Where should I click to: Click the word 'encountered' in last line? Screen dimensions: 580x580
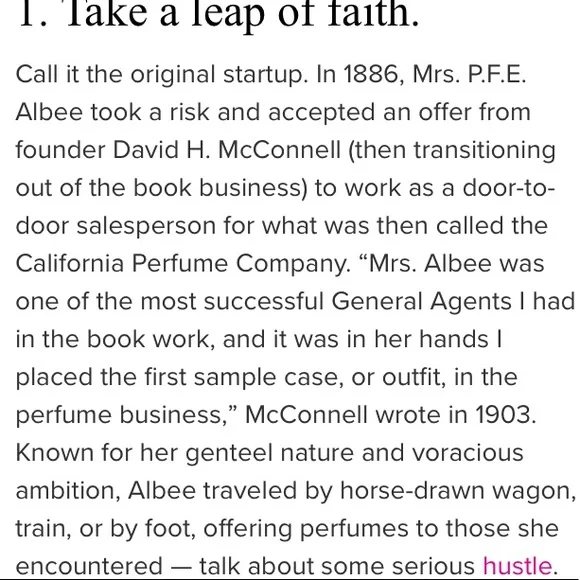pos(89,566)
